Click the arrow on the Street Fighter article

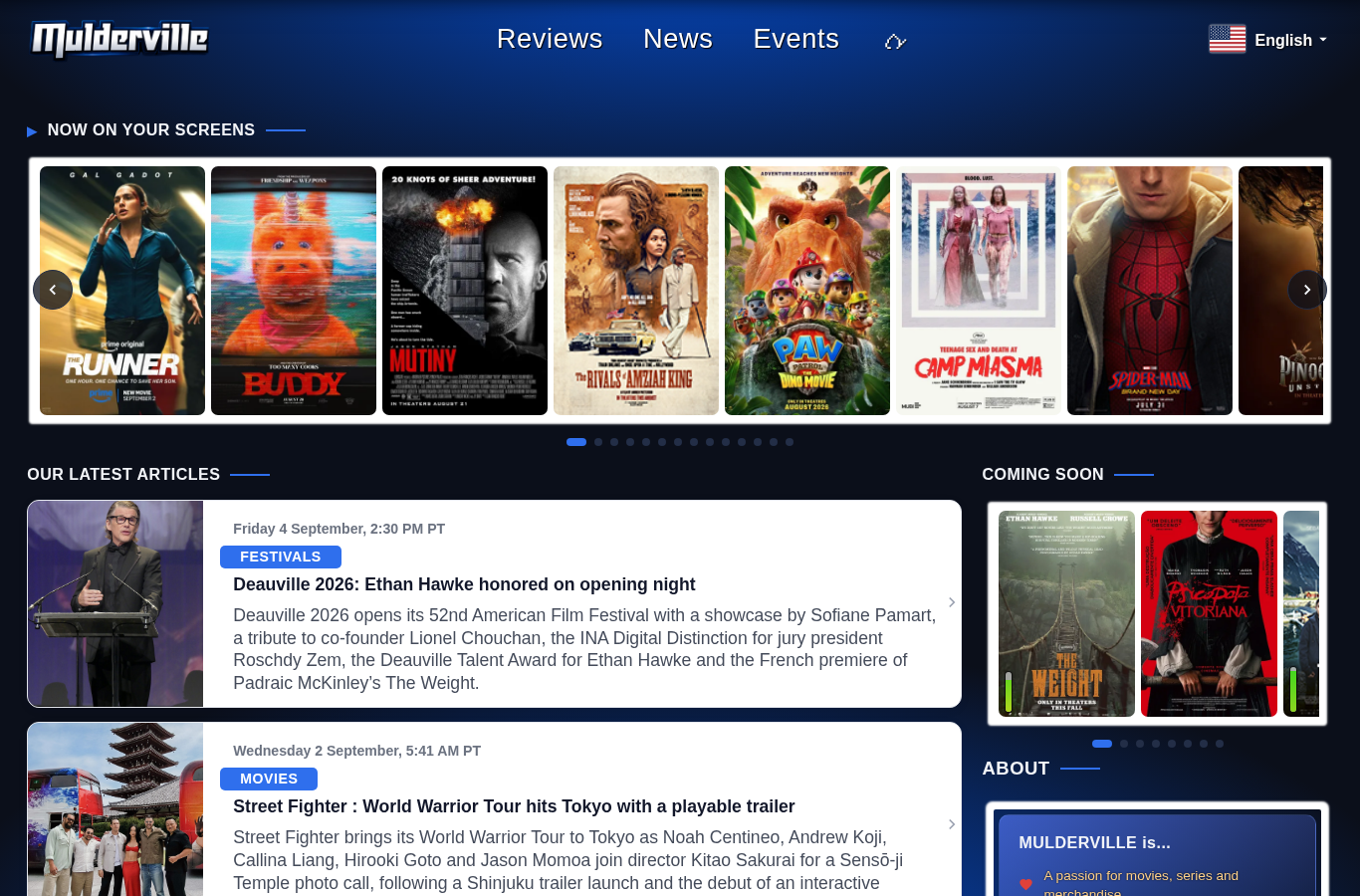coord(952,824)
